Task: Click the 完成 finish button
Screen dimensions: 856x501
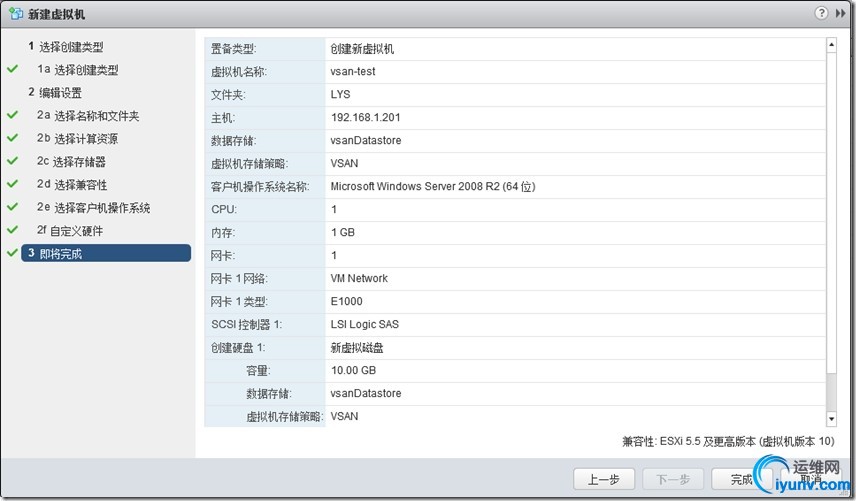Action: 741,480
